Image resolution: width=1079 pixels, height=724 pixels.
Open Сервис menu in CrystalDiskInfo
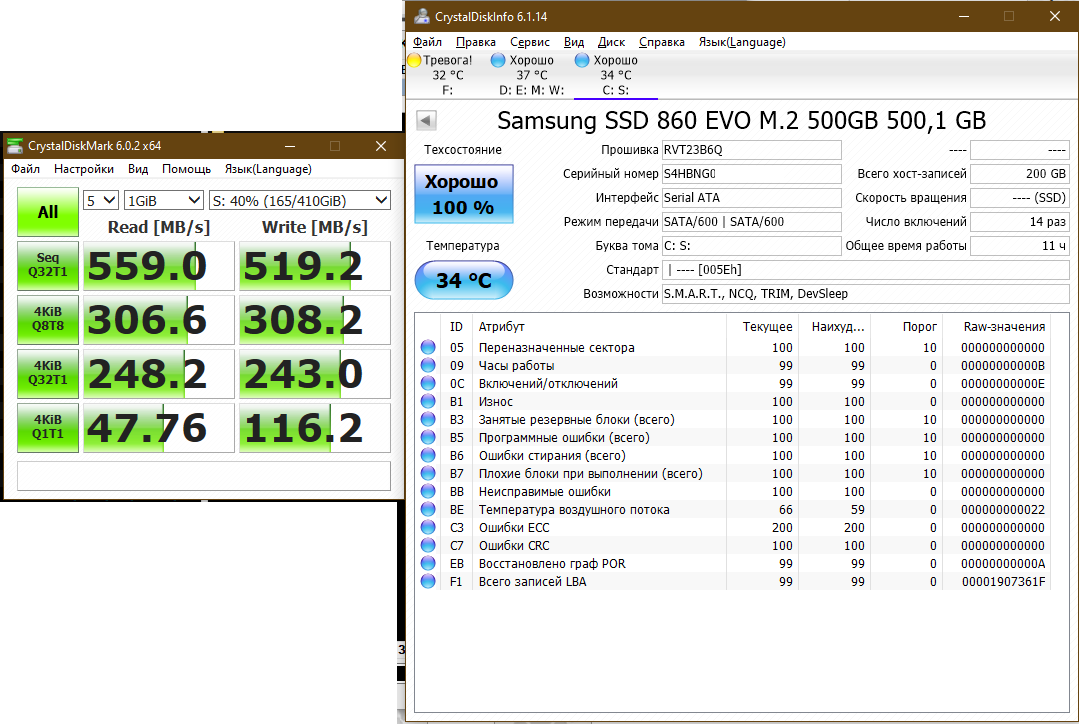530,42
